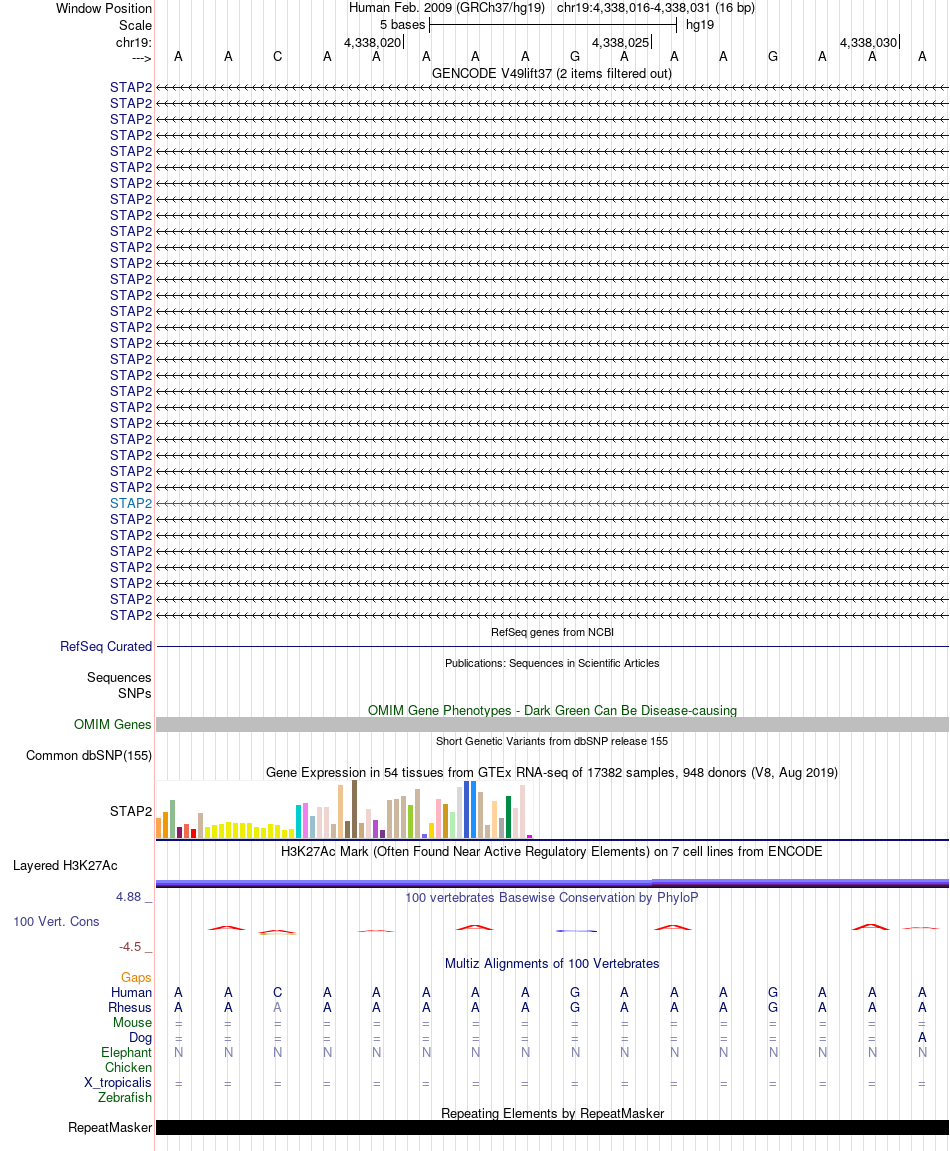Click the blue negative PhyloP conservation mark

[x=576, y=931]
